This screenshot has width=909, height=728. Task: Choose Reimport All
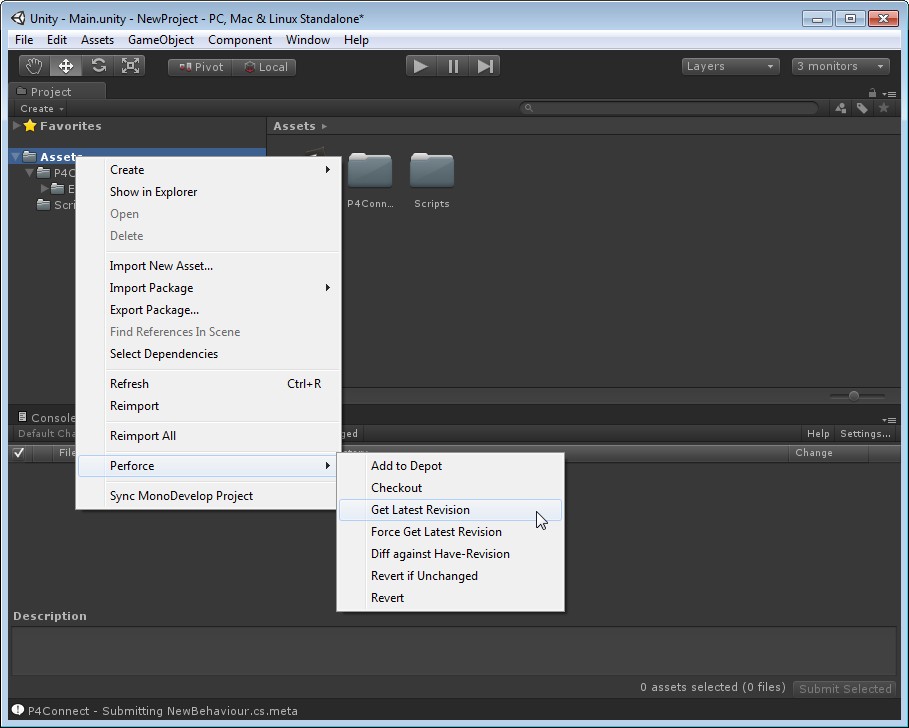pos(208,436)
